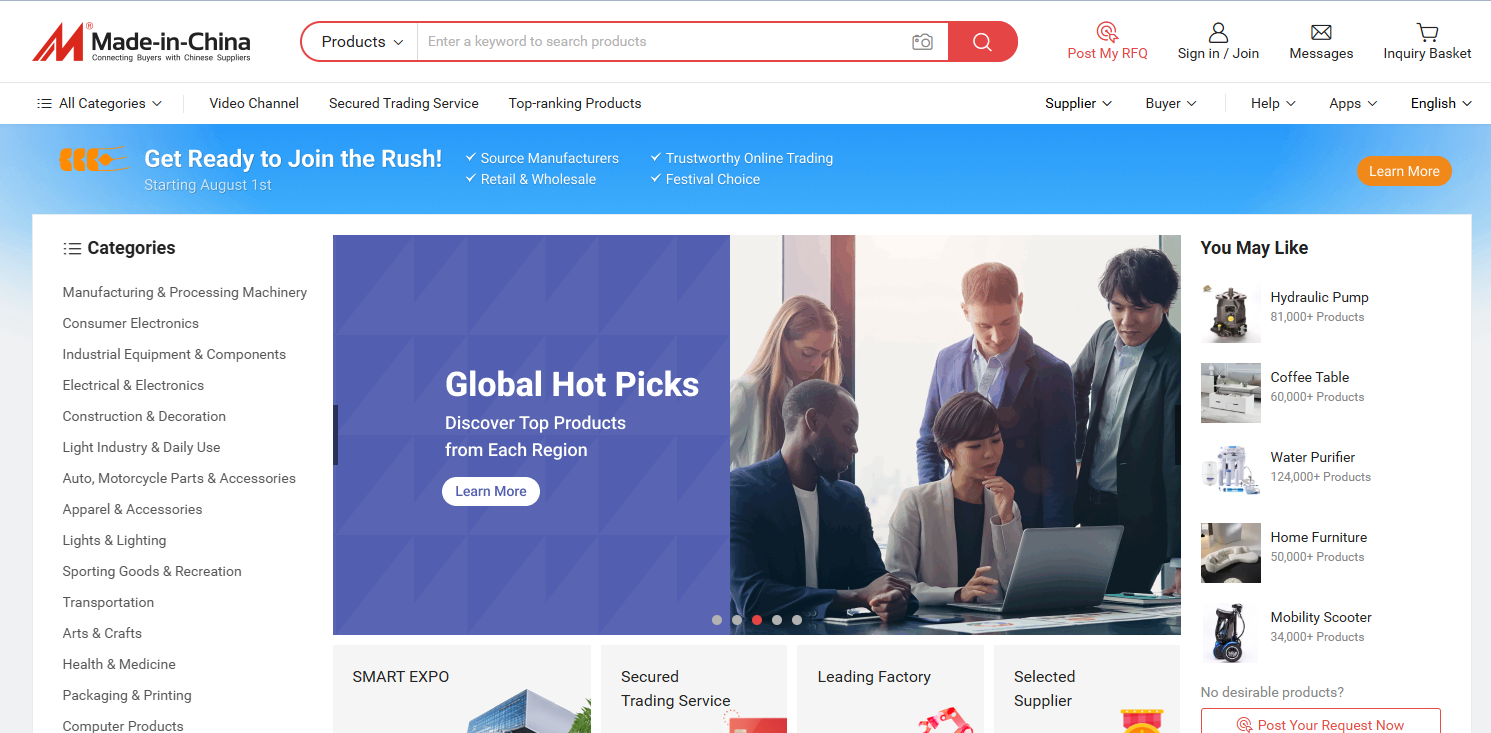Click the Post My RFQ target icon
This screenshot has width=1491, height=733.
tap(1107, 32)
